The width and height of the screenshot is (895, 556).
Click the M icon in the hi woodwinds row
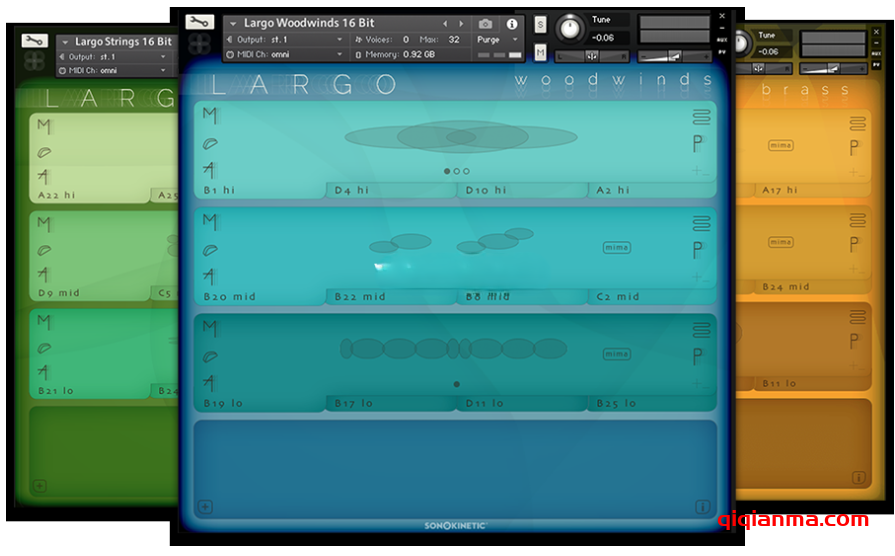pos(210,116)
